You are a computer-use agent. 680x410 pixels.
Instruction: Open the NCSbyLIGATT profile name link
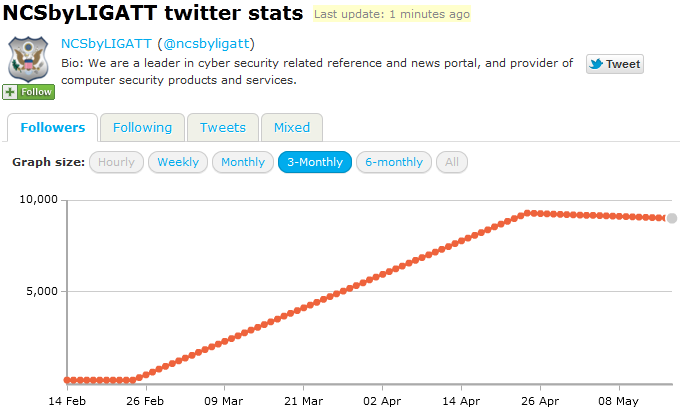click(106, 44)
